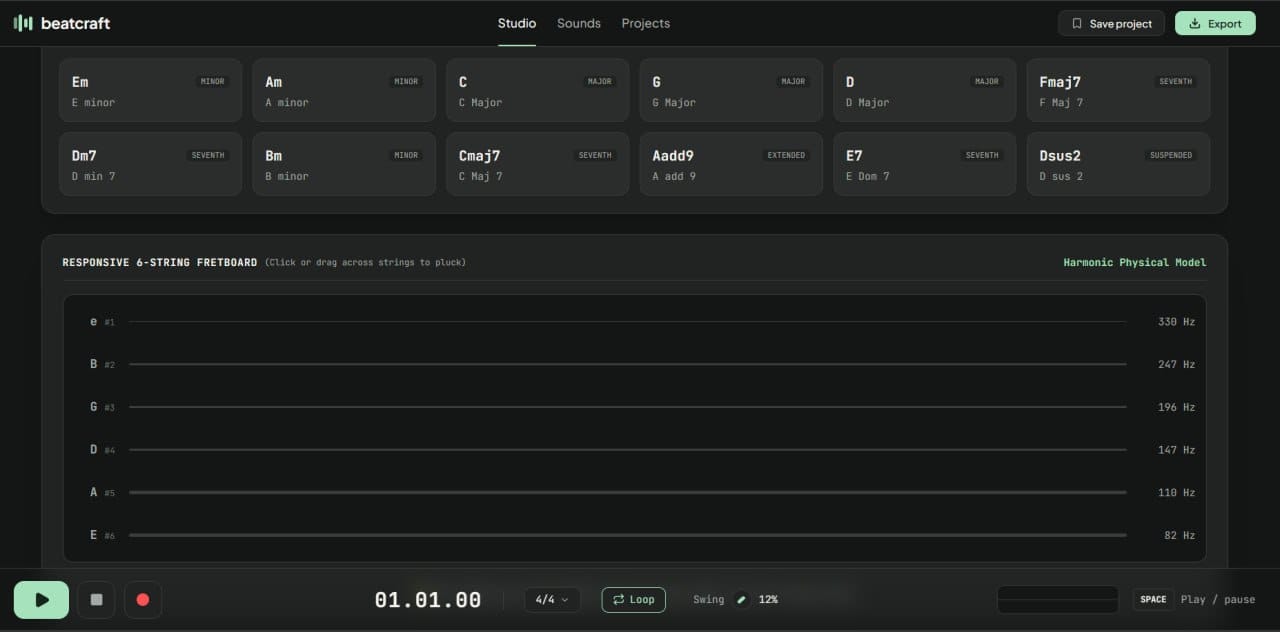1280x632 pixels.
Task: Switch to the Studio tab
Action: [517, 23]
